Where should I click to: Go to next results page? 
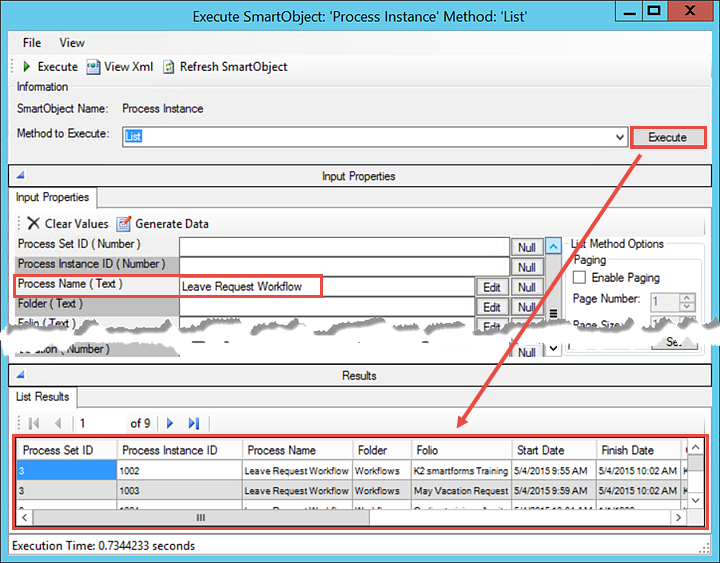(x=170, y=423)
